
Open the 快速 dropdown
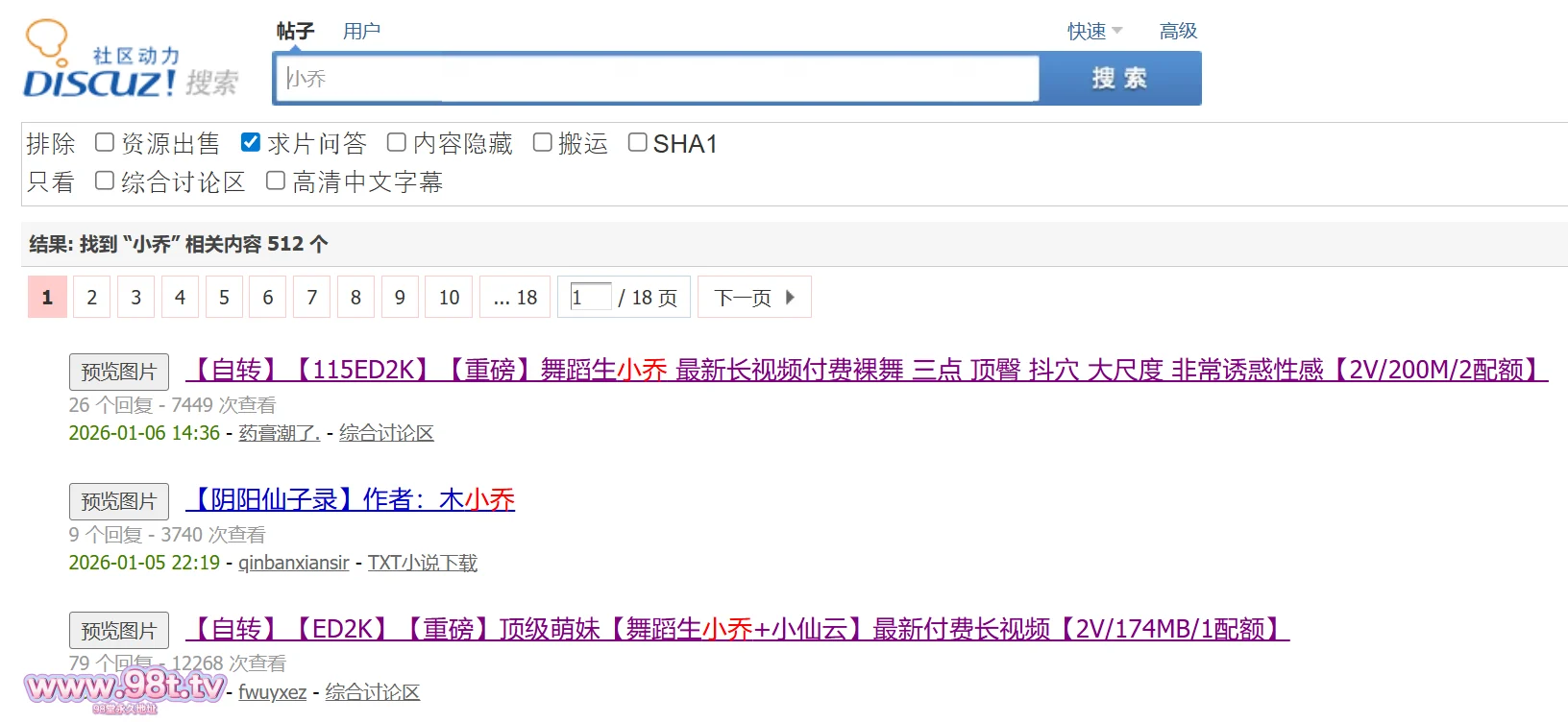(x=1094, y=32)
